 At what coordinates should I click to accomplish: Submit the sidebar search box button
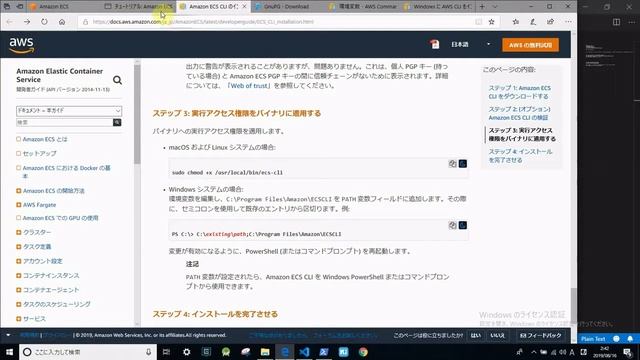(117, 122)
